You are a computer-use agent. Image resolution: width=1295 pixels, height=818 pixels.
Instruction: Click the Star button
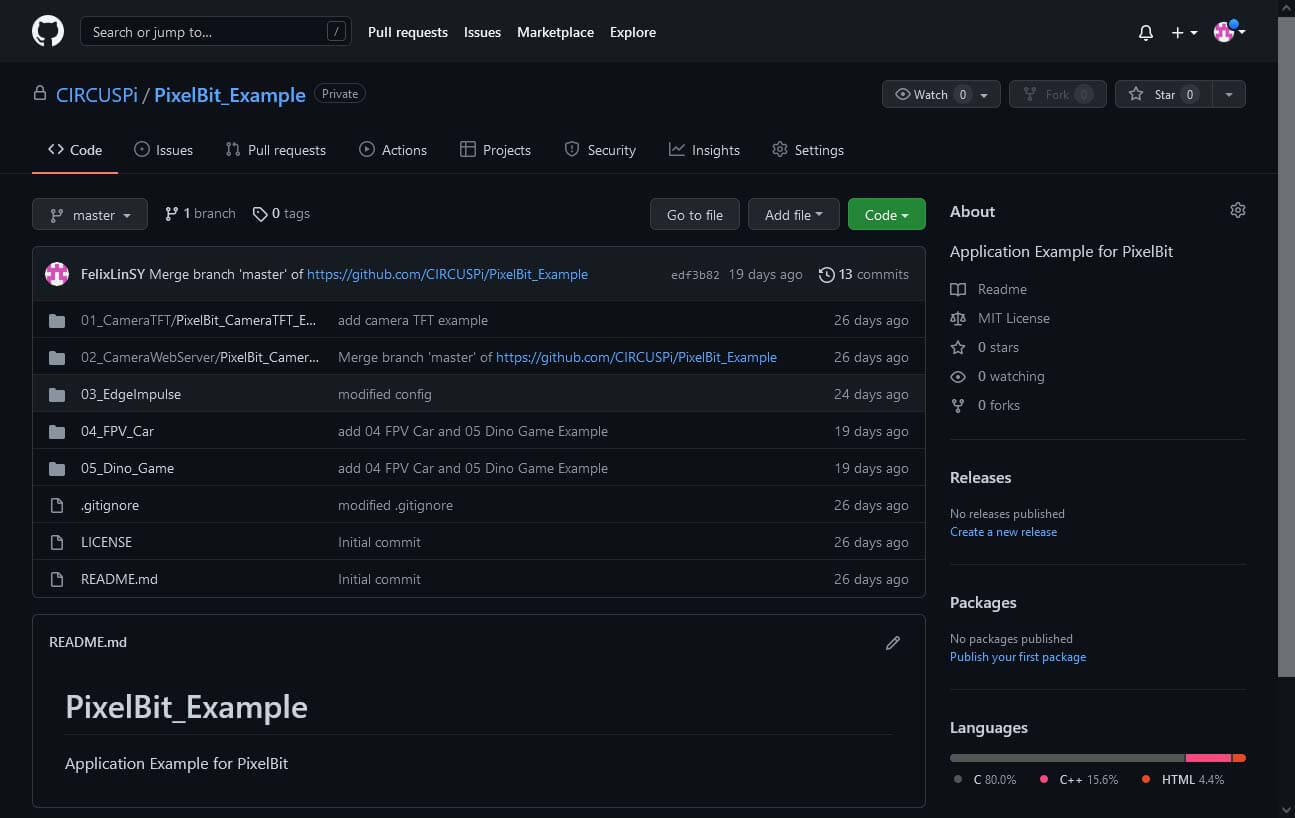click(1164, 94)
